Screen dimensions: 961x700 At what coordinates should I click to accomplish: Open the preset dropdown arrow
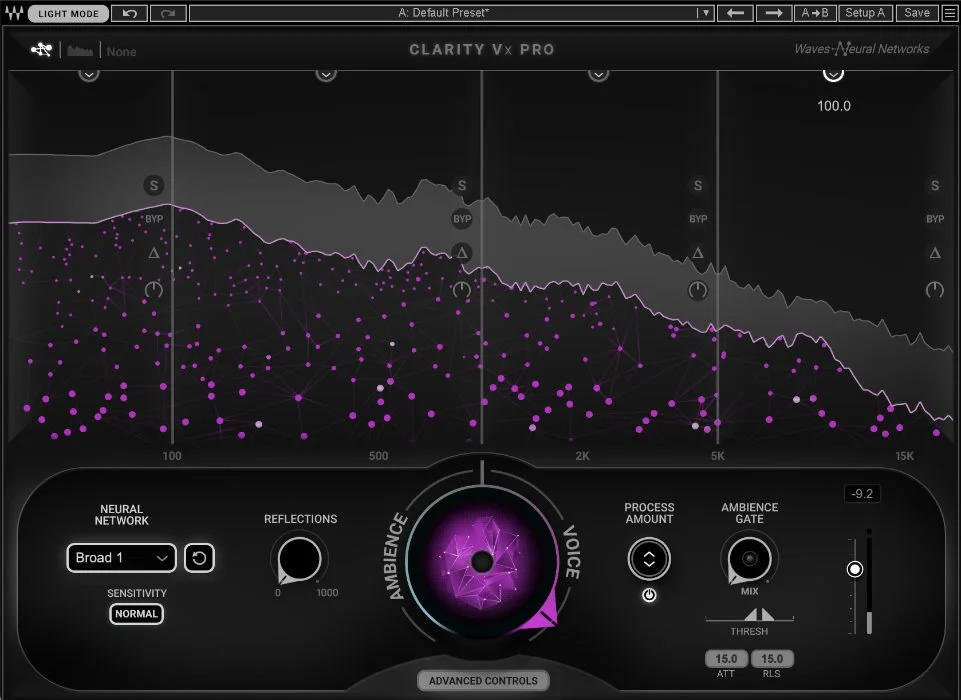click(x=705, y=13)
